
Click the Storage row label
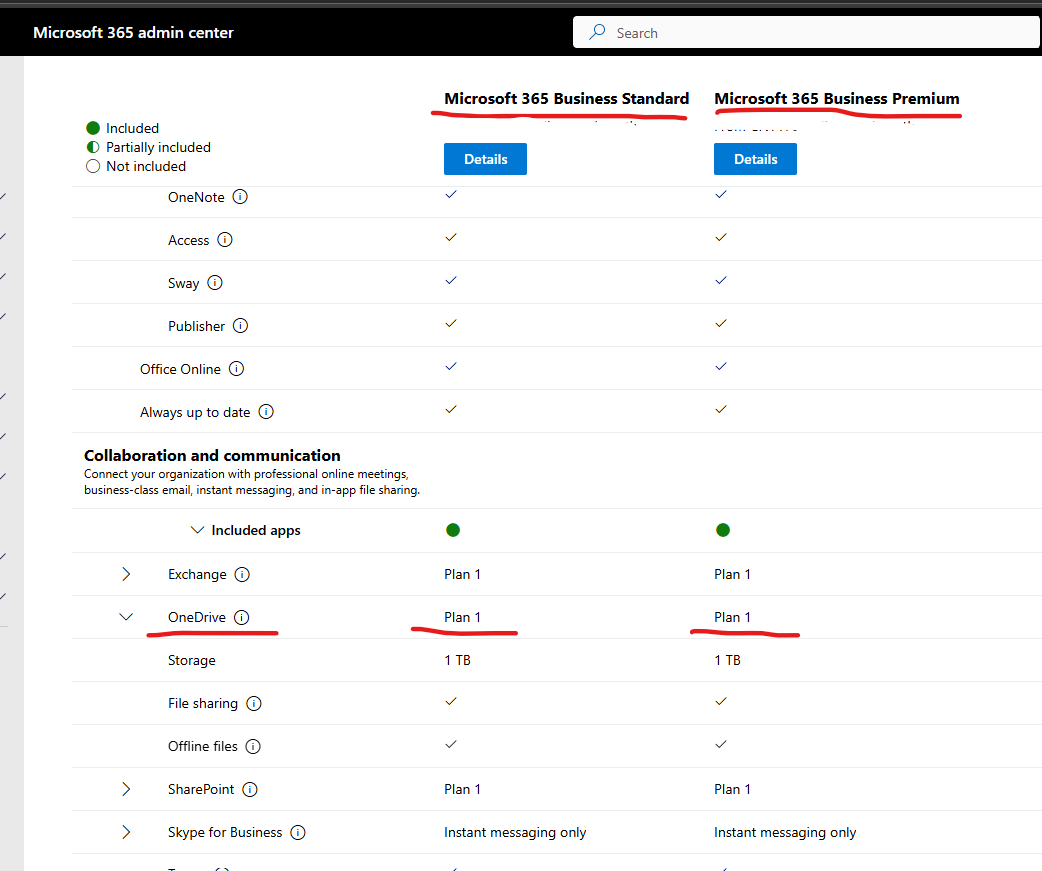(x=191, y=660)
